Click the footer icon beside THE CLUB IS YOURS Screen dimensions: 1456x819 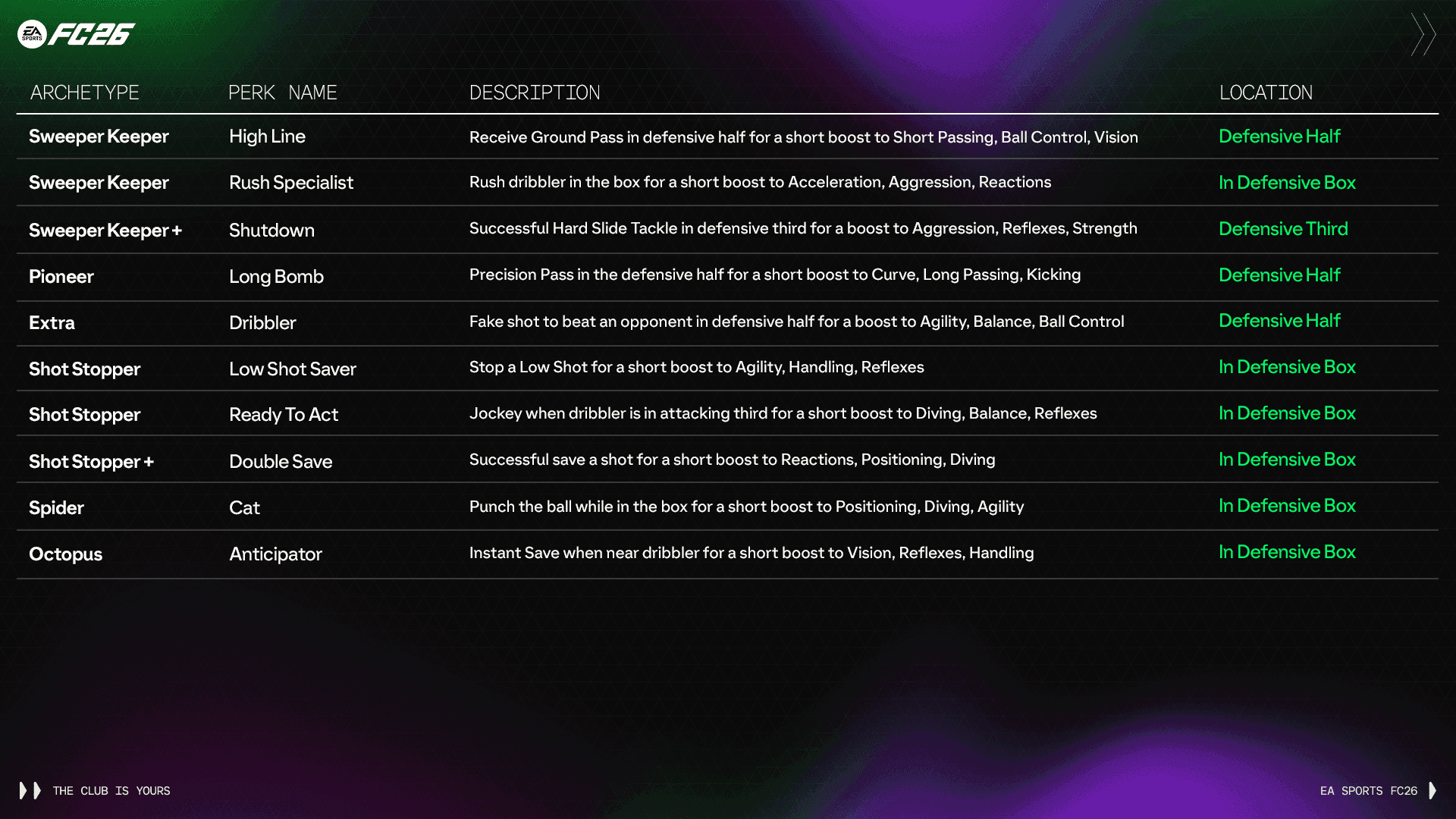30,791
